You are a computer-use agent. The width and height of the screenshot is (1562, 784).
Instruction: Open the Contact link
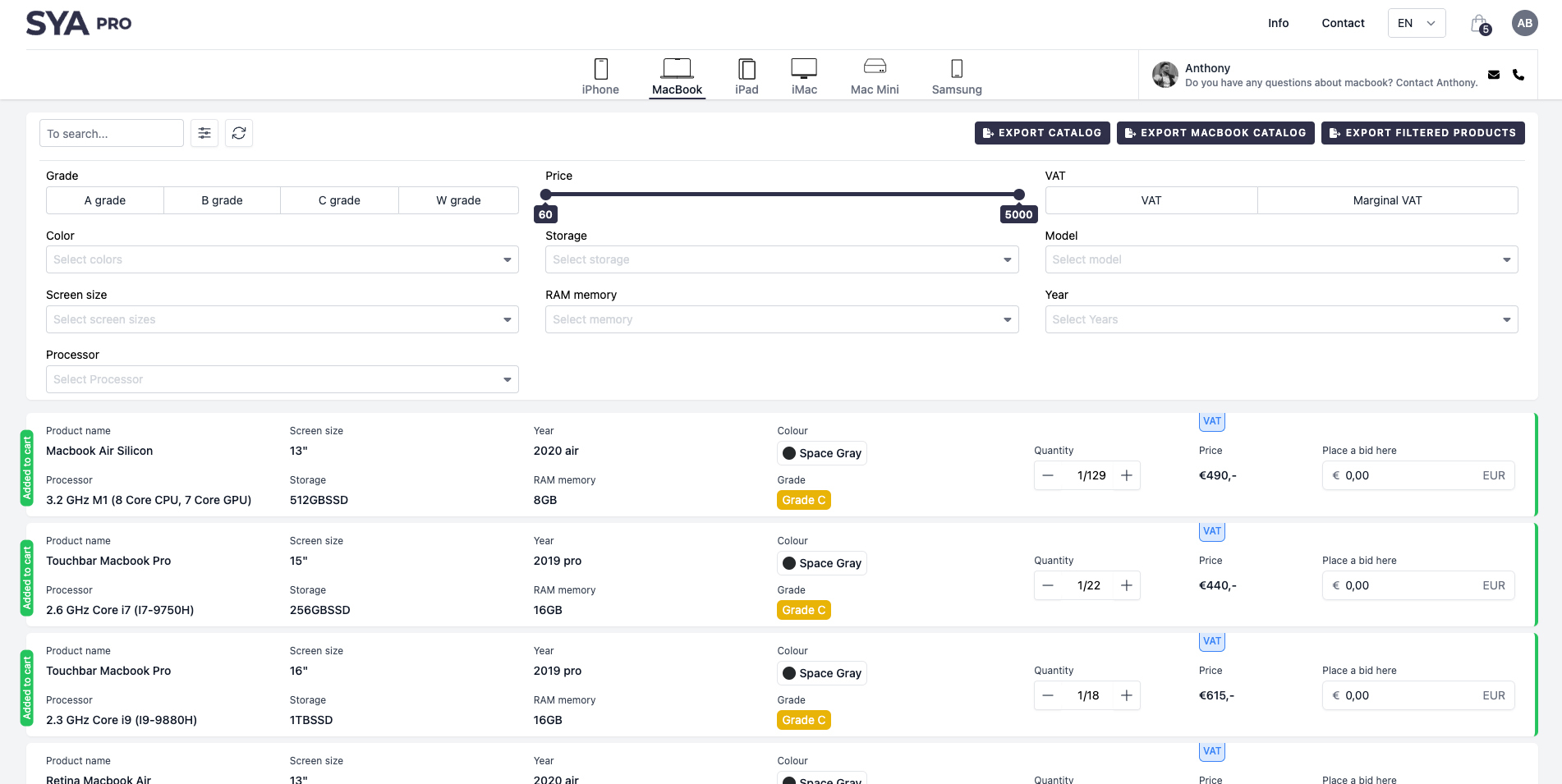(1343, 23)
